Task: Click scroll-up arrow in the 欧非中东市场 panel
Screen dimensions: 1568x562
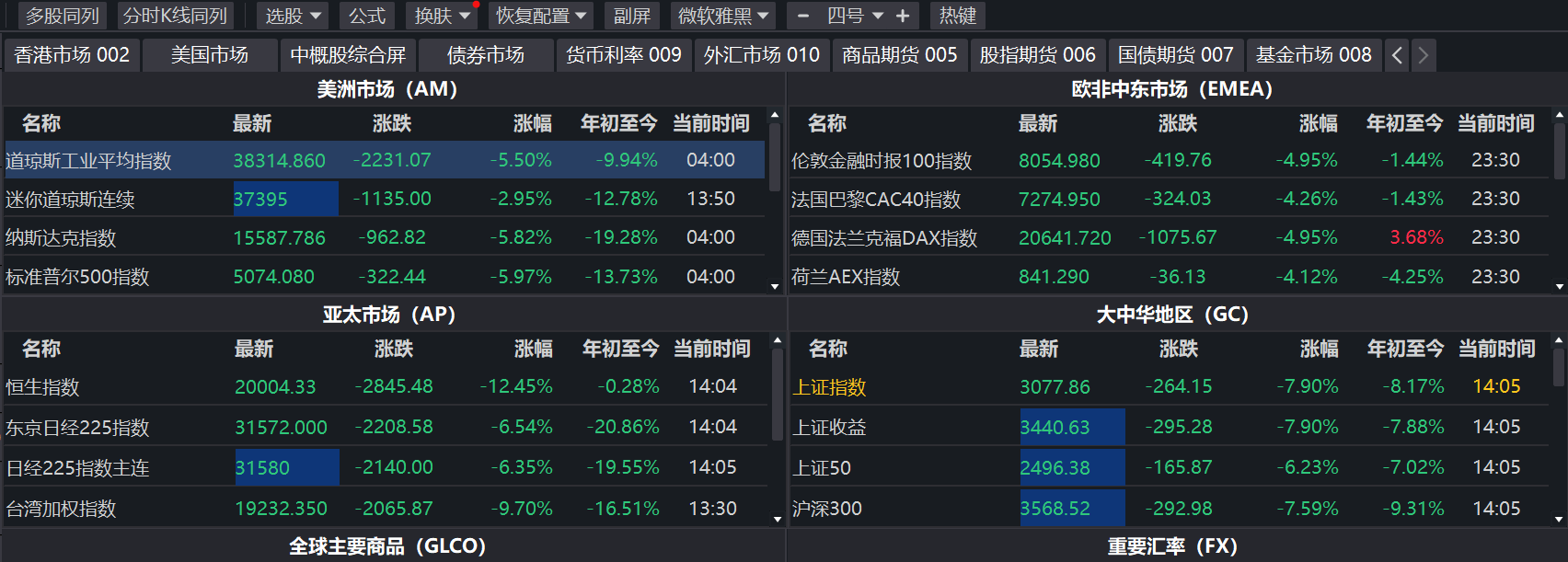Action: (x=1559, y=116)
